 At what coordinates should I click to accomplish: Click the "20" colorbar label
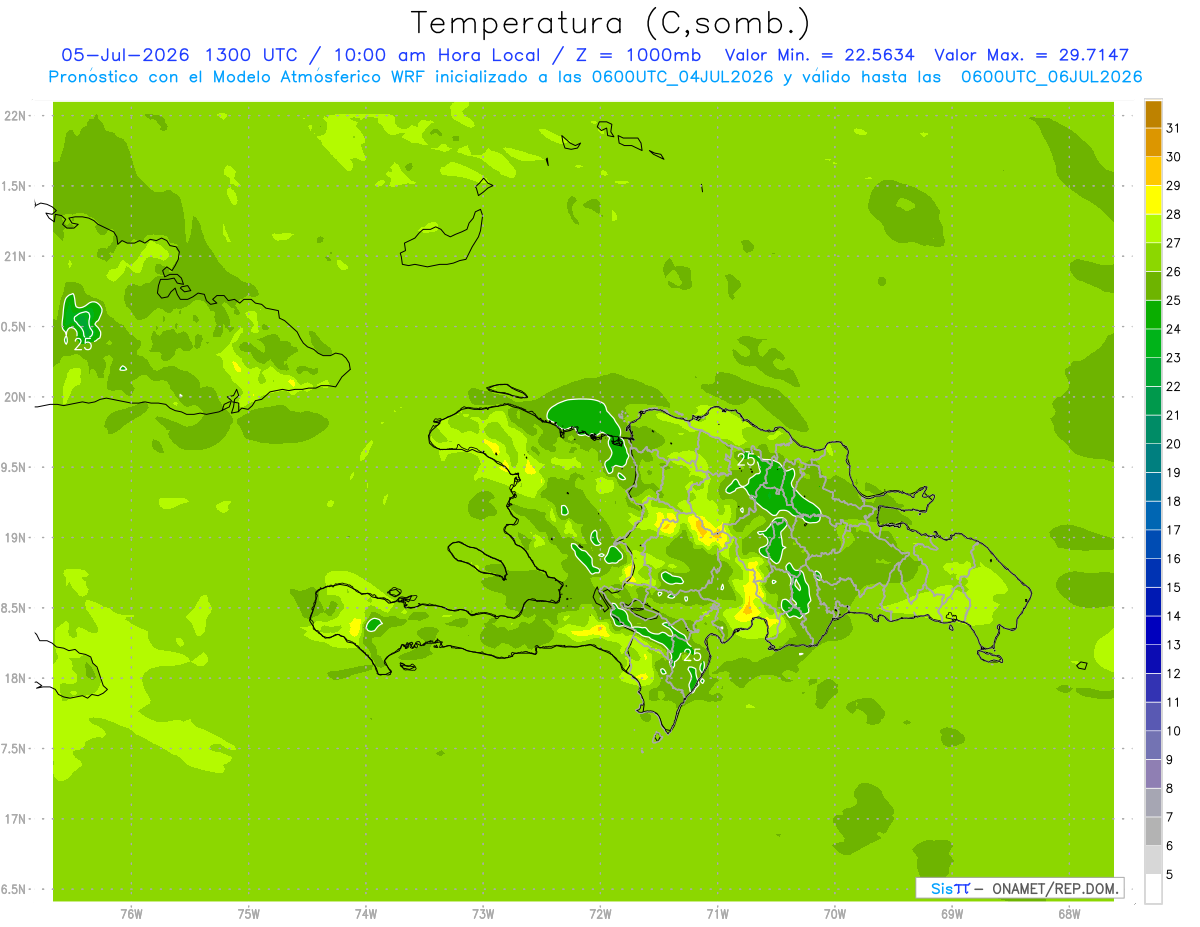coord(1174,444)
